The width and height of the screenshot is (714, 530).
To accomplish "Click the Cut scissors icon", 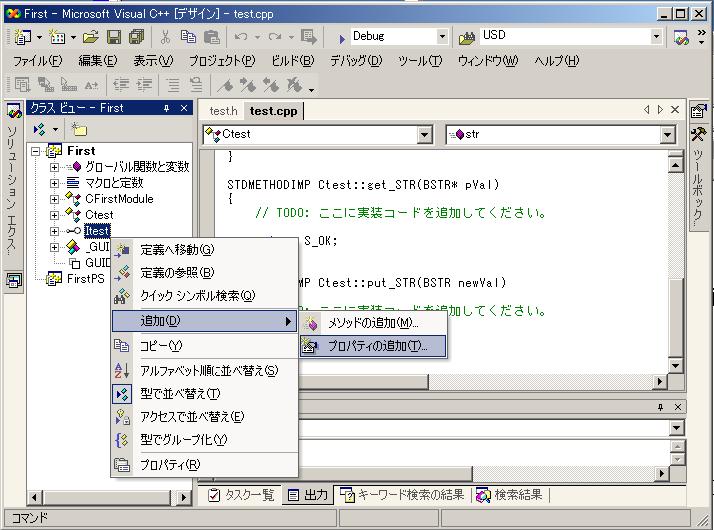I will (165, 37).
